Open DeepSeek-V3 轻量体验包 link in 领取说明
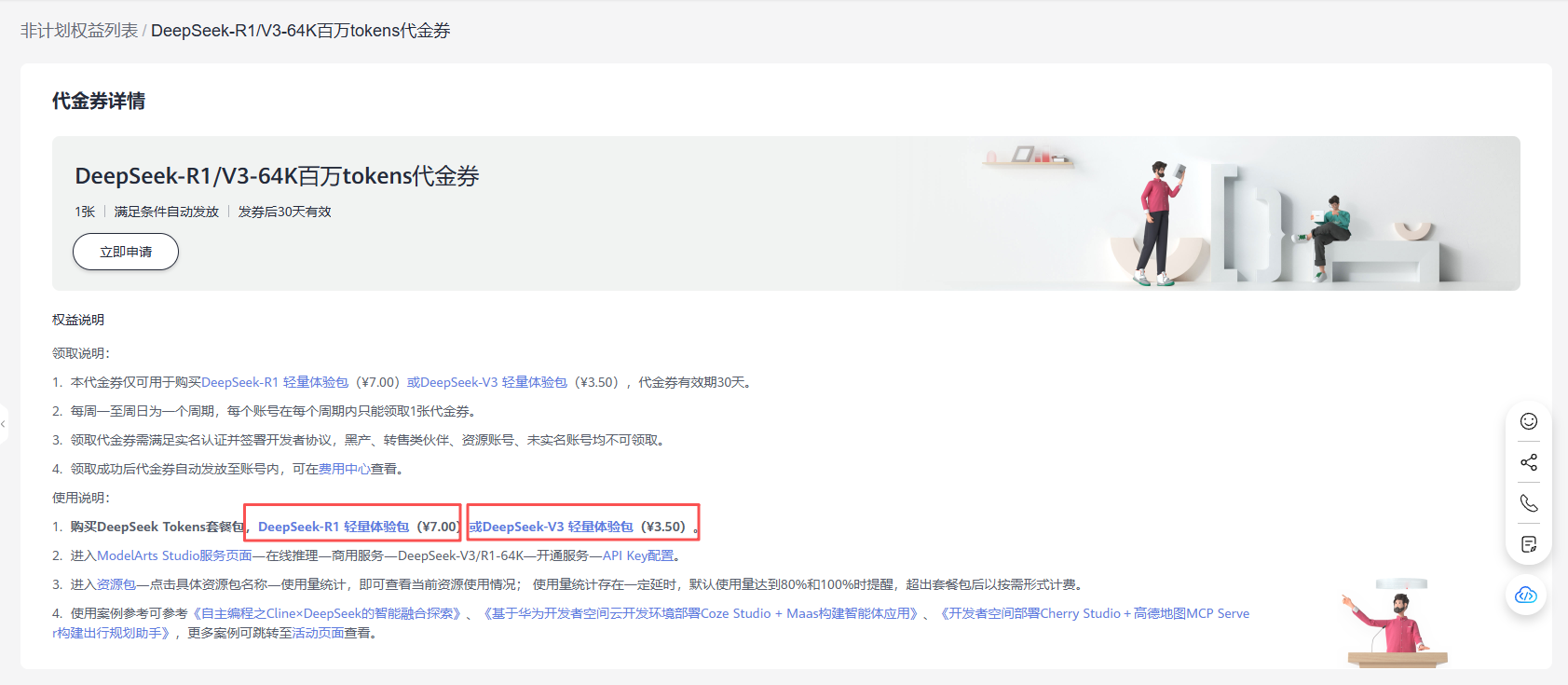 [x=493, y=382]
